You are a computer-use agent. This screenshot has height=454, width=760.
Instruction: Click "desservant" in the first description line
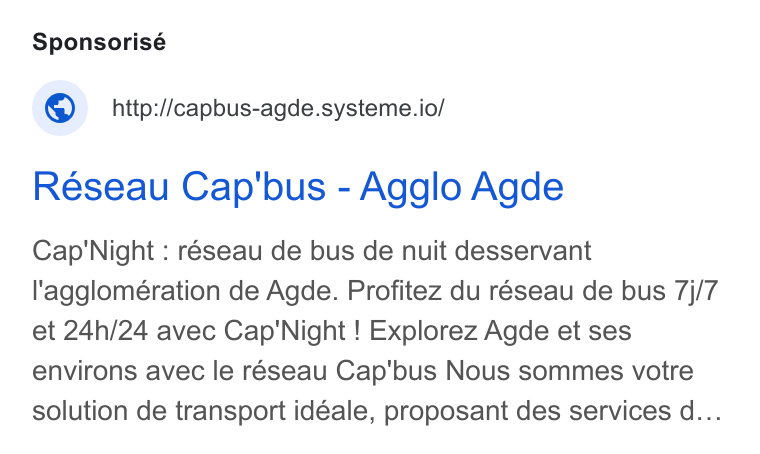pyautogui.click(x=523, y=251)
